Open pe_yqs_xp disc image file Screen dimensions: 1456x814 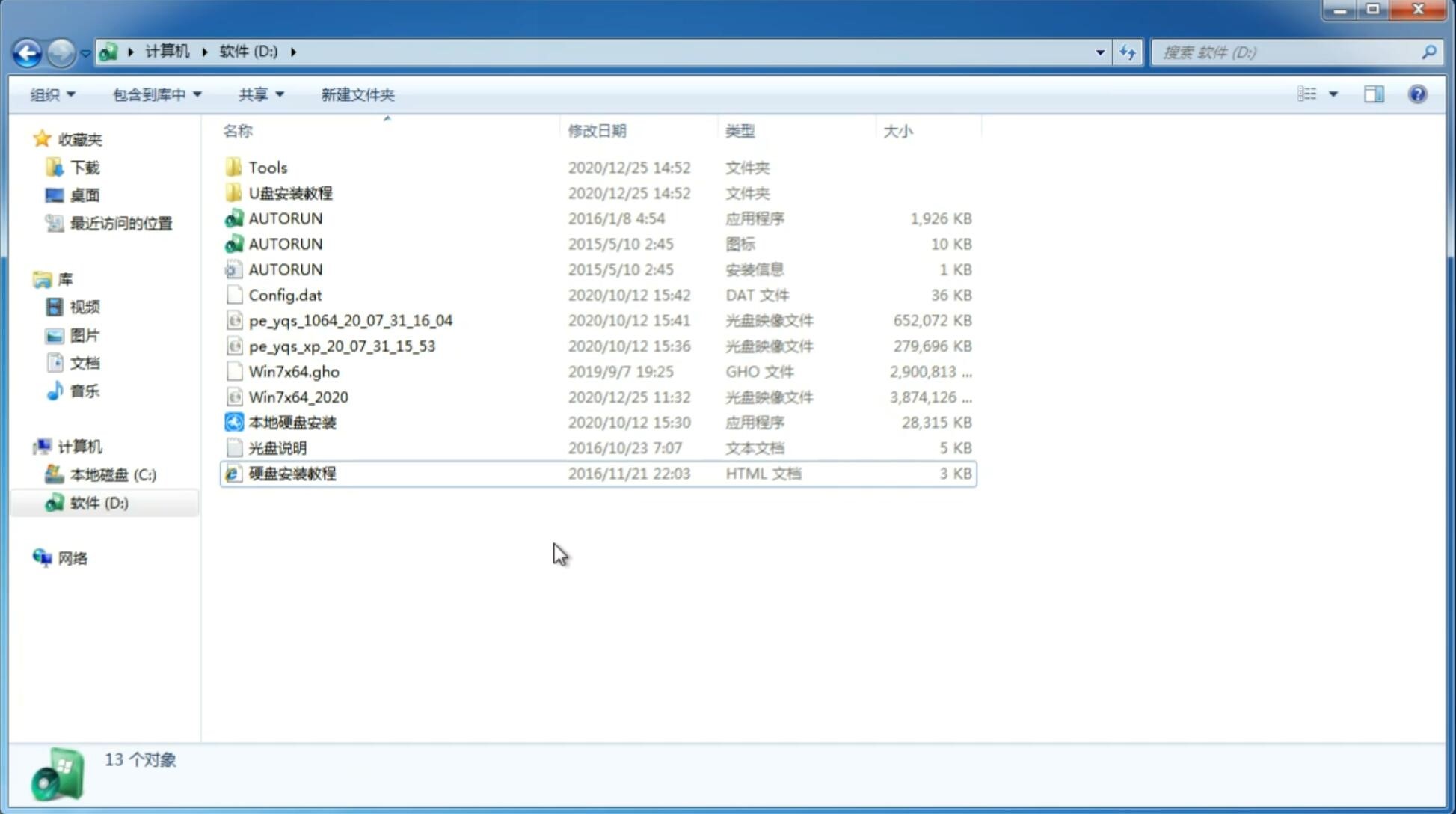coord(342,346)
